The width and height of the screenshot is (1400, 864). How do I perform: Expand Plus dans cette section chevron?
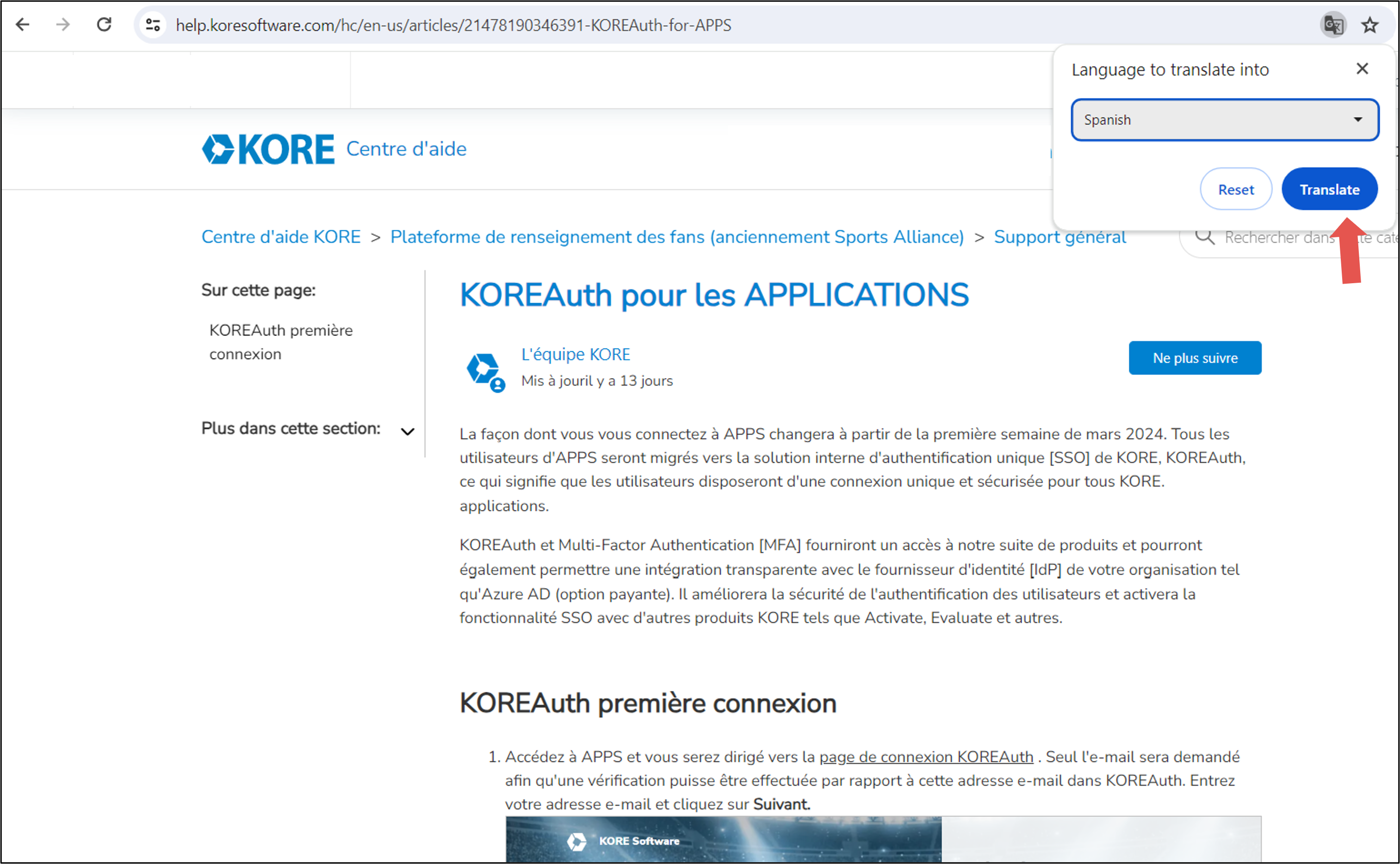pyautogui.click(x=407, y=431)
